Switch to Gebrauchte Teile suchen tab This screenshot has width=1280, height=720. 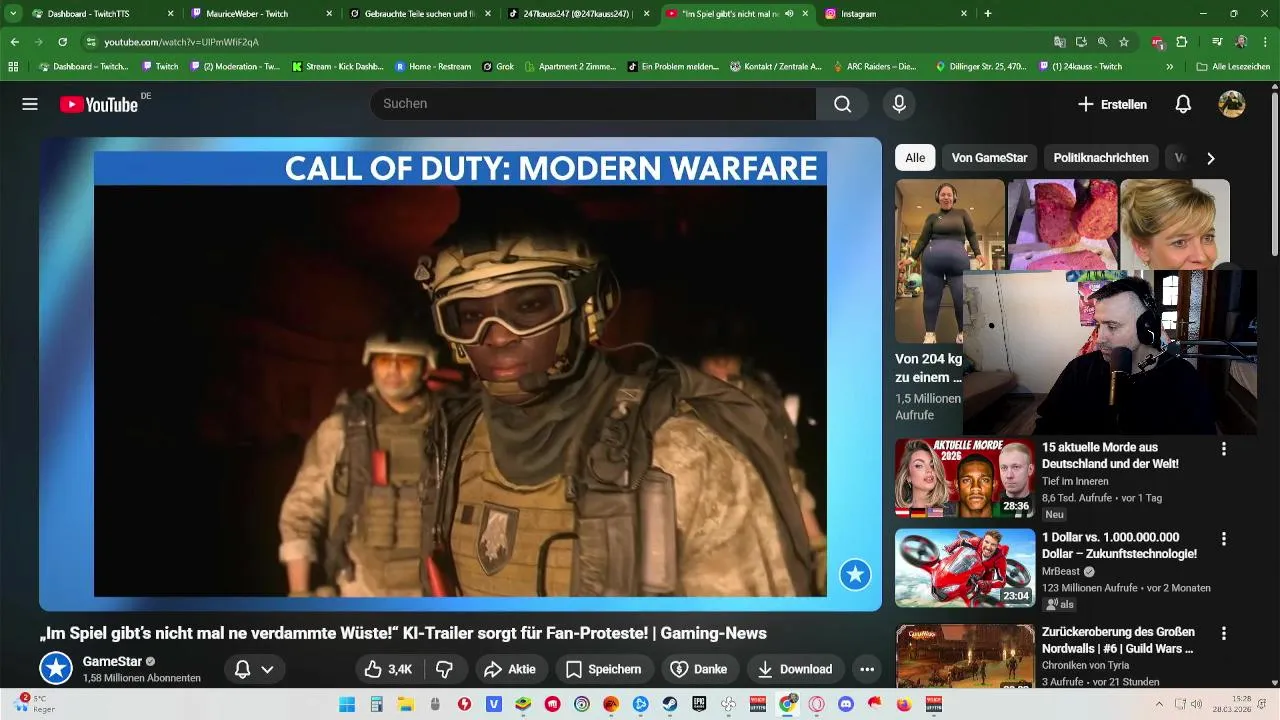point(419,14)
